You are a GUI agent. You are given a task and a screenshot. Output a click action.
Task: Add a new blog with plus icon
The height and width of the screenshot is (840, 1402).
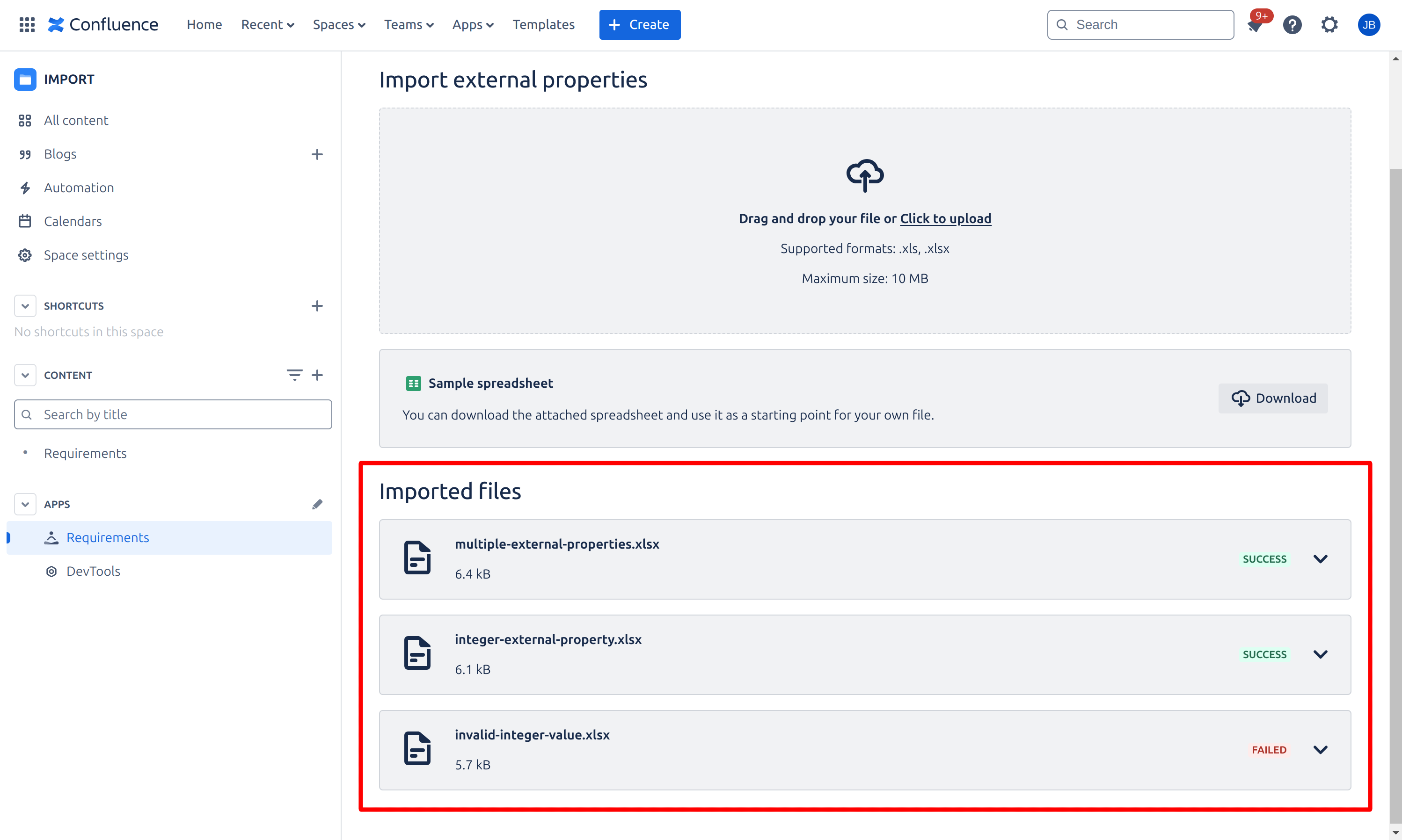(x=317, y=154)
